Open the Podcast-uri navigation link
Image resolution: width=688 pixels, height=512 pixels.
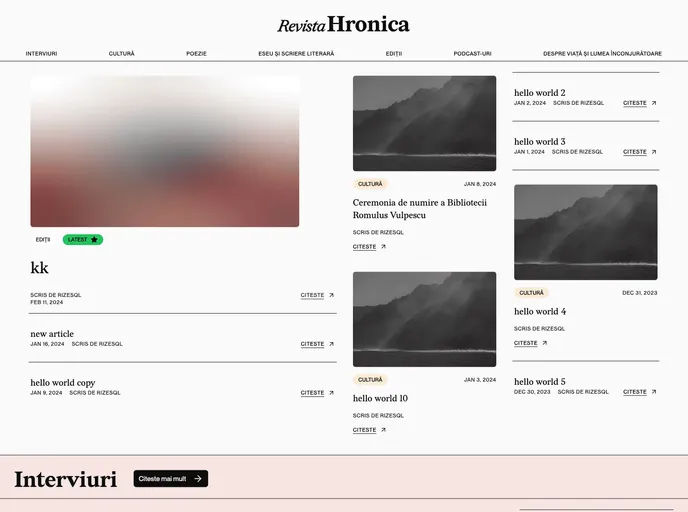[x=472, y=53]
